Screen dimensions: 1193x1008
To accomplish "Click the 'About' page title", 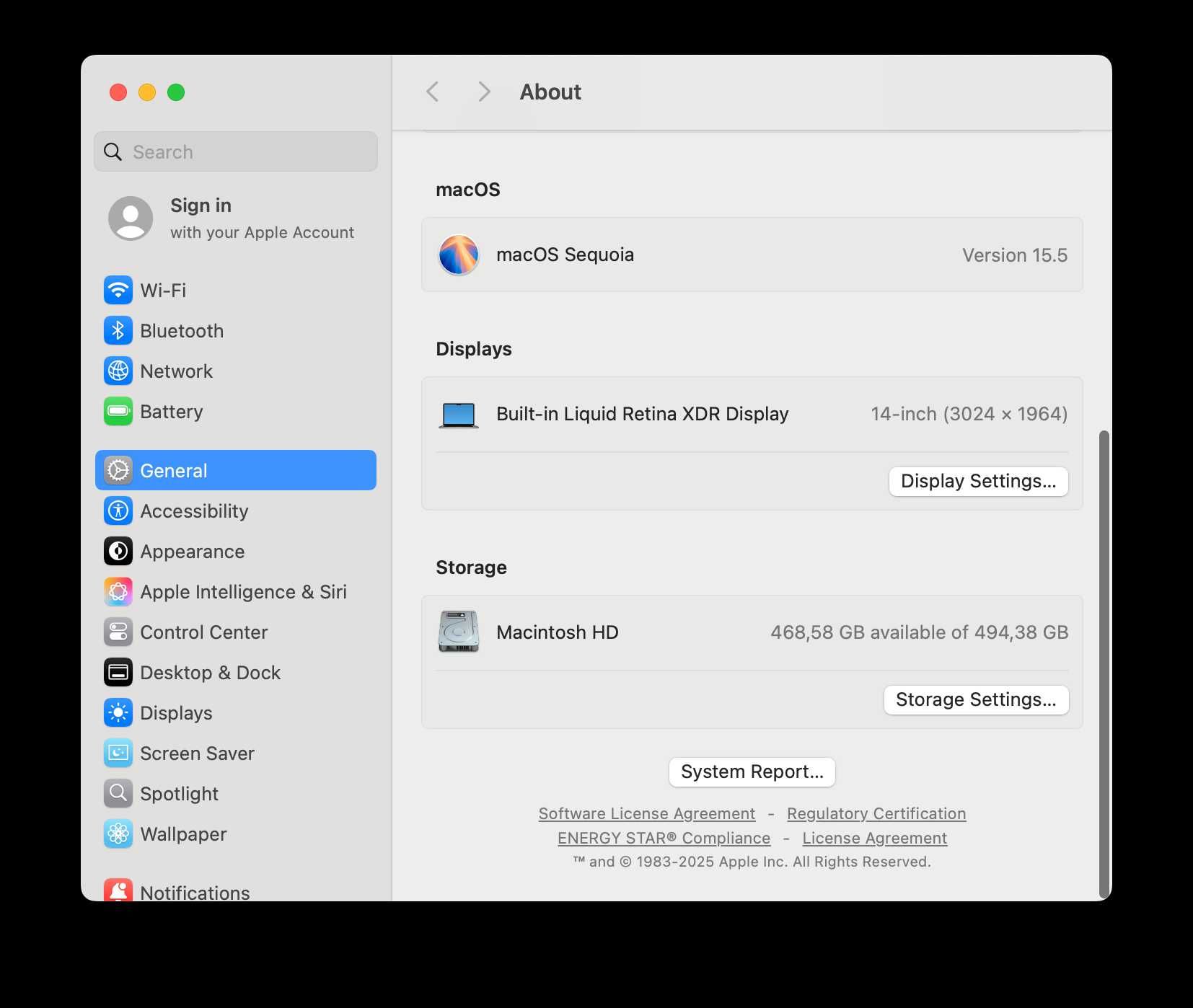I will coord(550,92).
